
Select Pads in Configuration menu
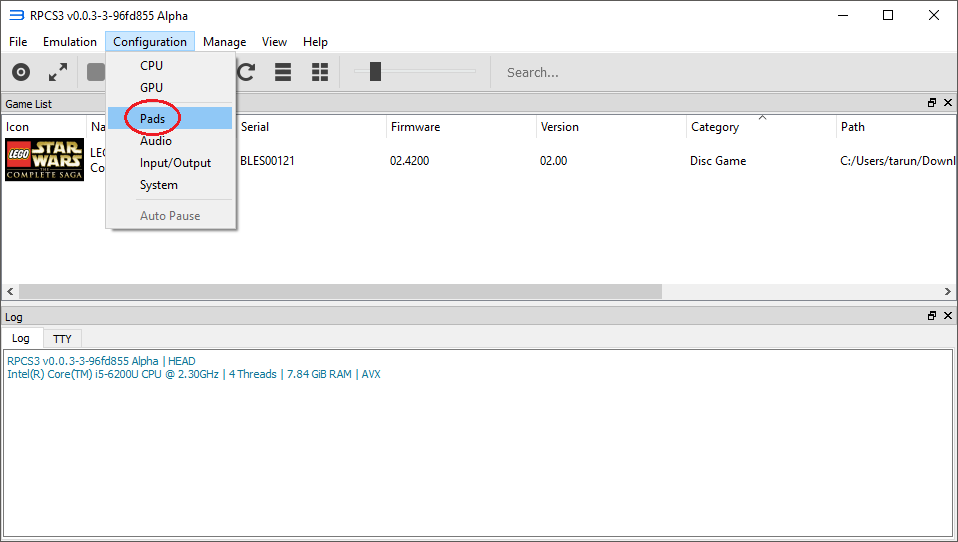click(170, 119)
